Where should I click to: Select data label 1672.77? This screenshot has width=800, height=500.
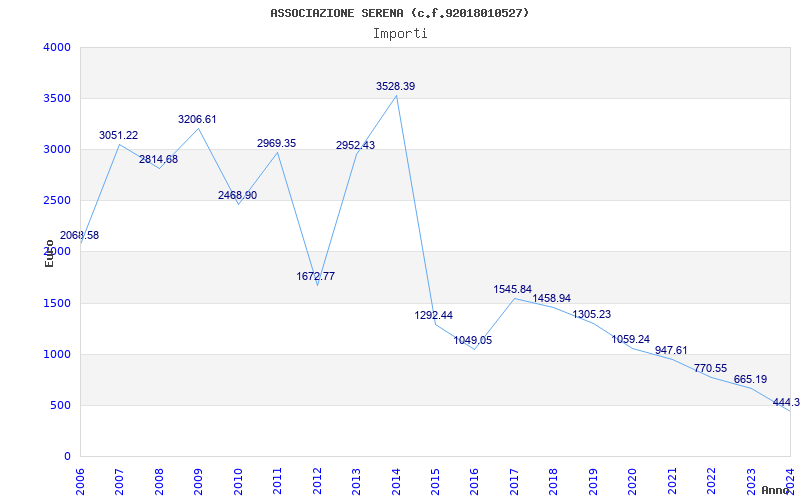316,277
